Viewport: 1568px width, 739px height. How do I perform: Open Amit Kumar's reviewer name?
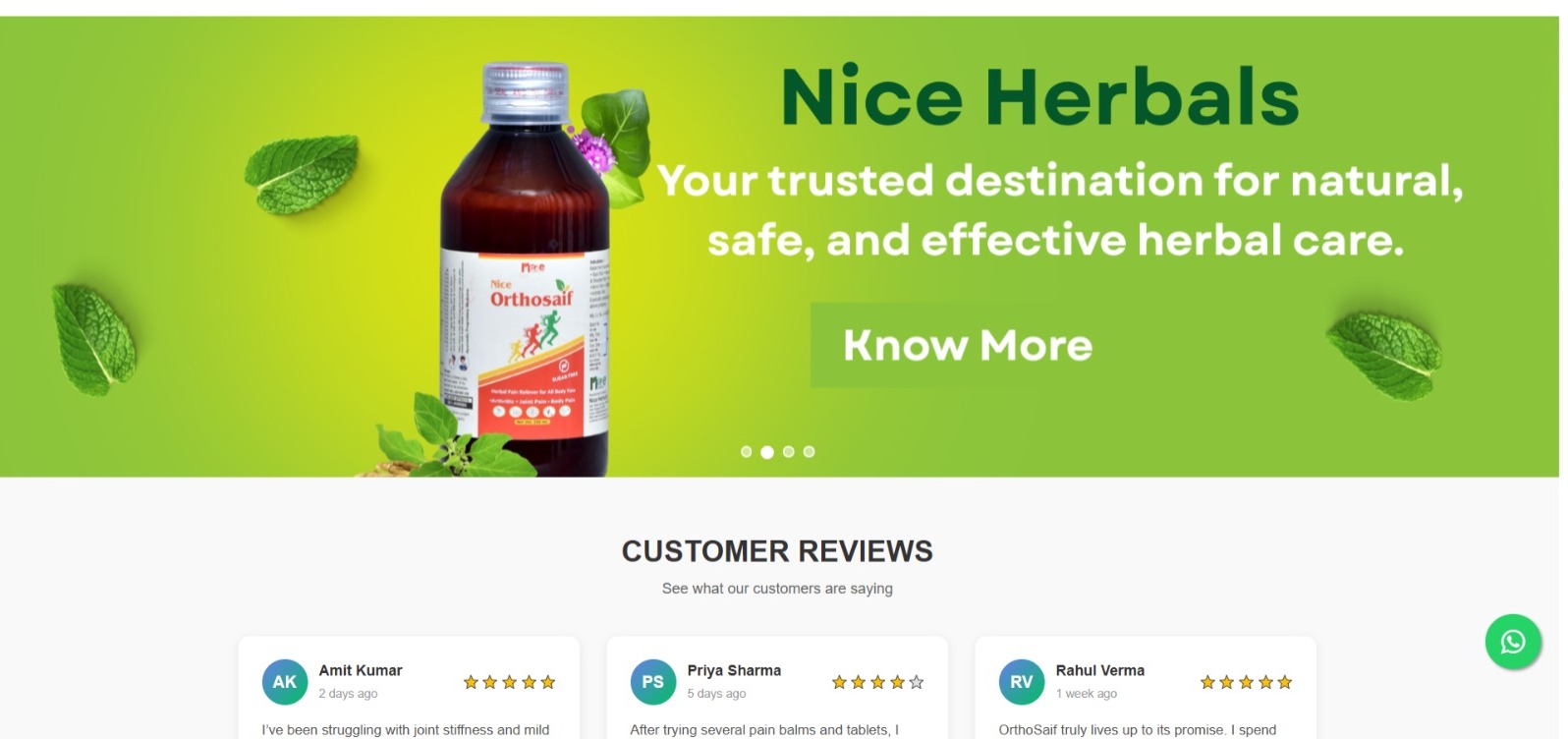[x=361, y=670]
